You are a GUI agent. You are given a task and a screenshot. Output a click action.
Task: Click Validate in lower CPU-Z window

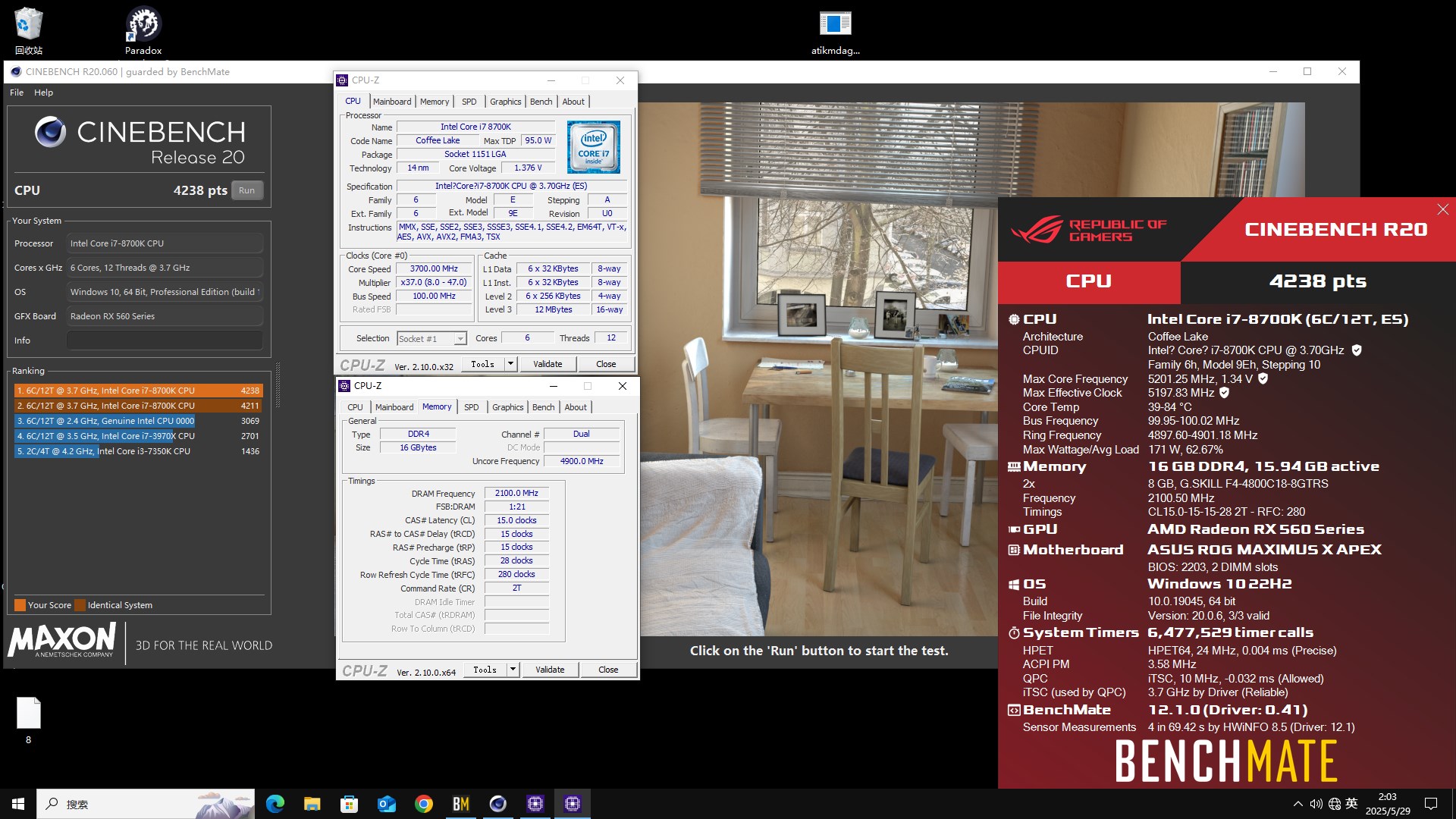(550, 670)
